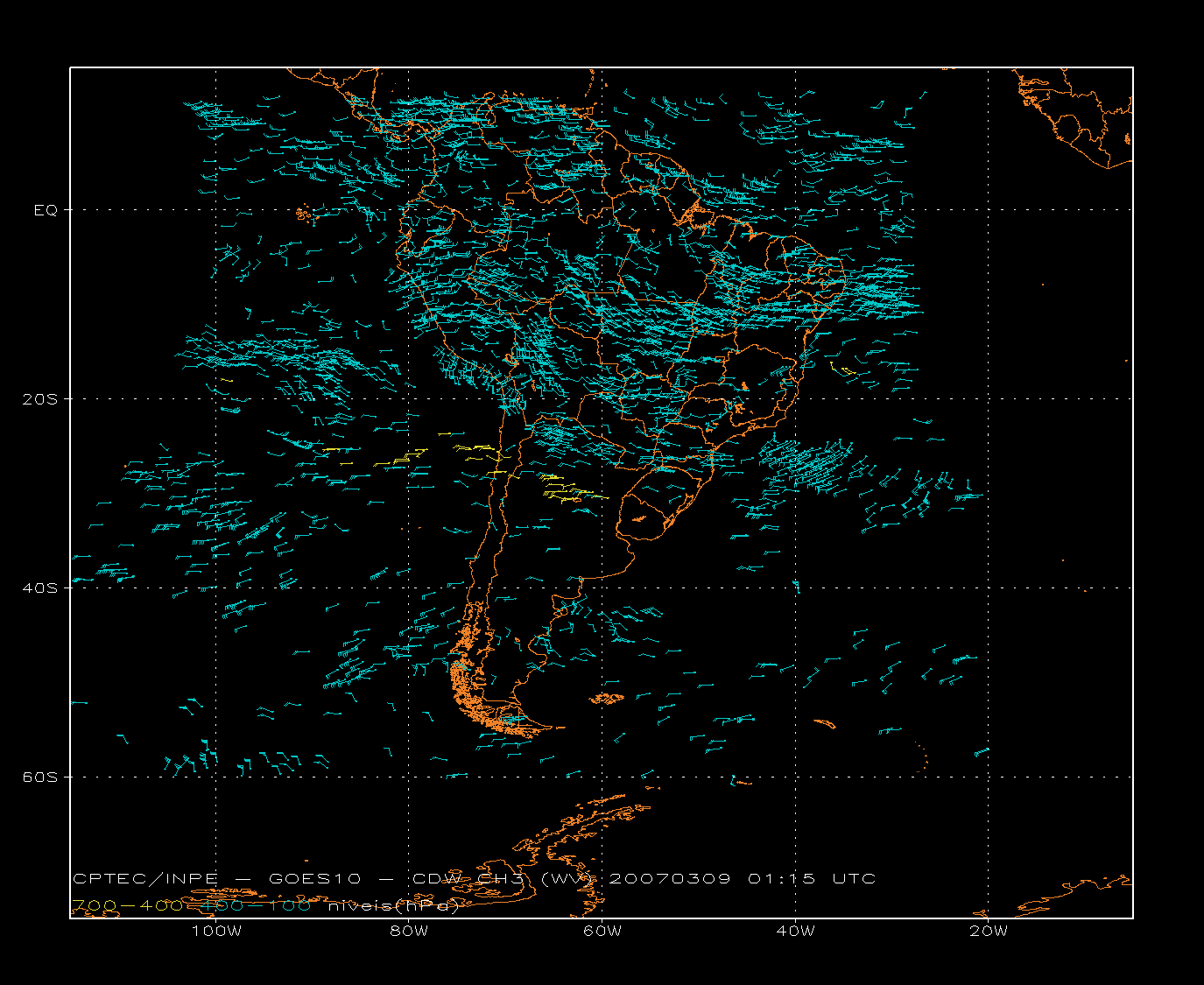Click the "20S" latitude label
Screen dimensions: 1204x985
[39, 399]
